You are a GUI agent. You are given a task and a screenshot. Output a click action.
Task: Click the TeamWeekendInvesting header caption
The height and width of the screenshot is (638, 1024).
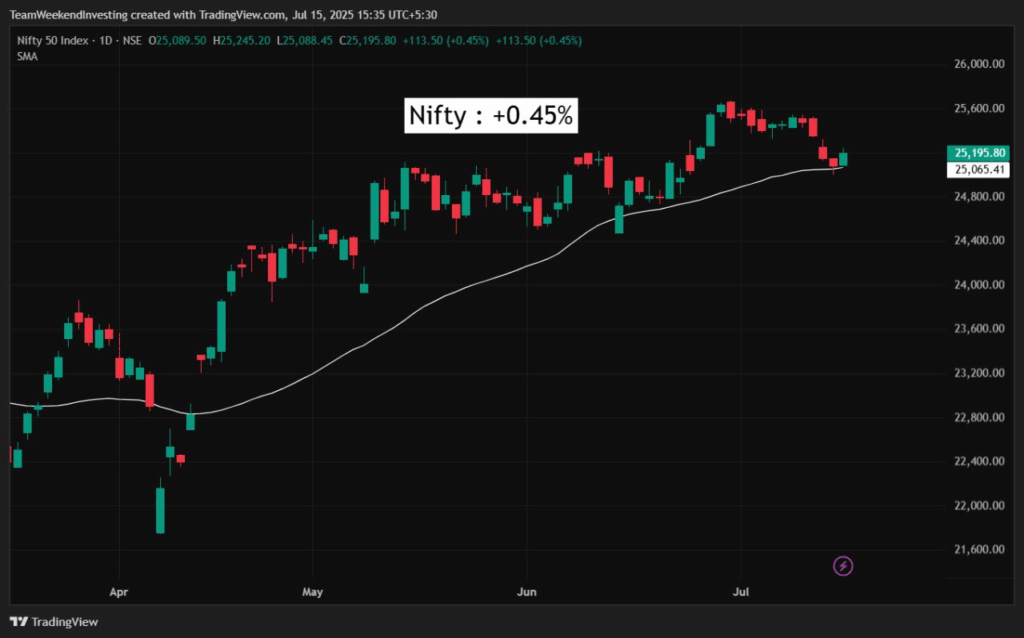pos(223,14)
